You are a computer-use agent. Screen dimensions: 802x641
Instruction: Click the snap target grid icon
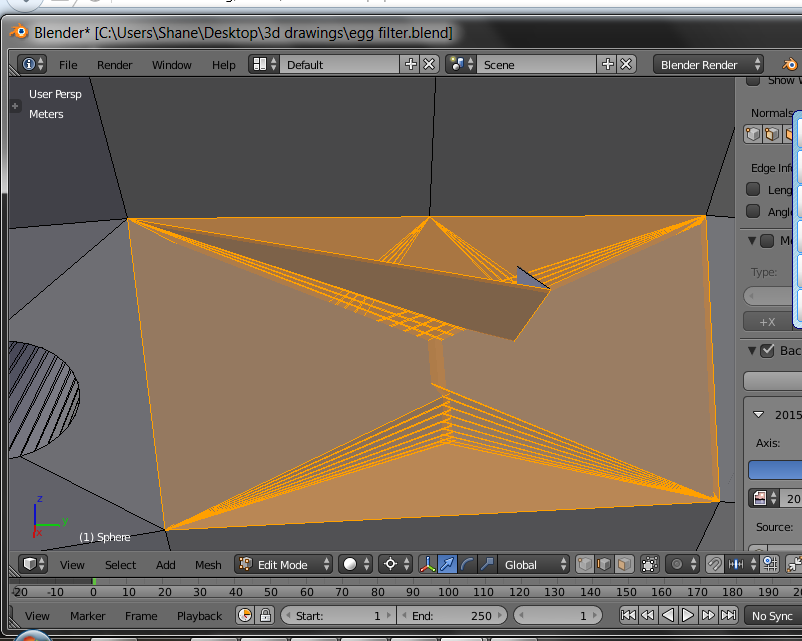(770, 564)
